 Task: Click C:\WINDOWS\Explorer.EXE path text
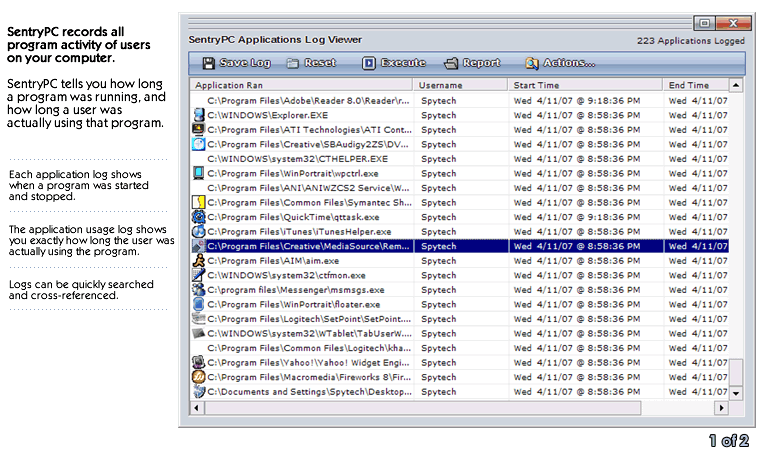click(267, 115)
